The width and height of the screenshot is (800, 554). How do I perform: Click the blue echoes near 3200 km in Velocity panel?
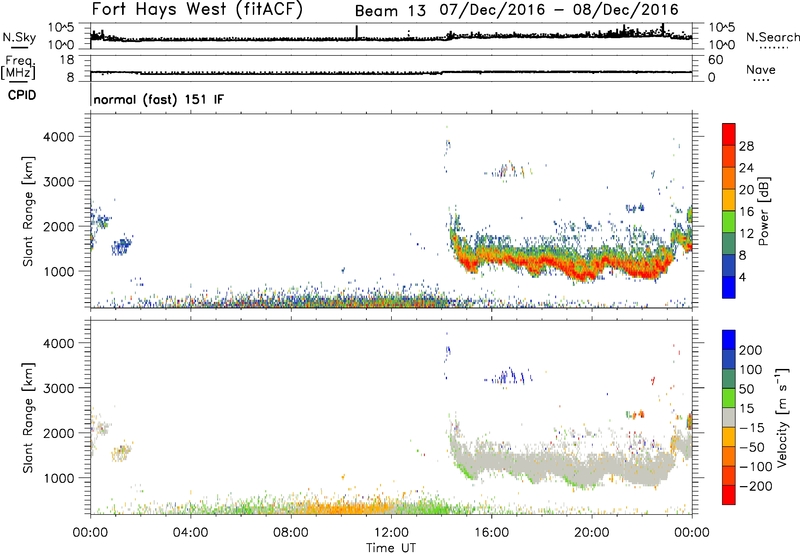click(x=509, y=376)
